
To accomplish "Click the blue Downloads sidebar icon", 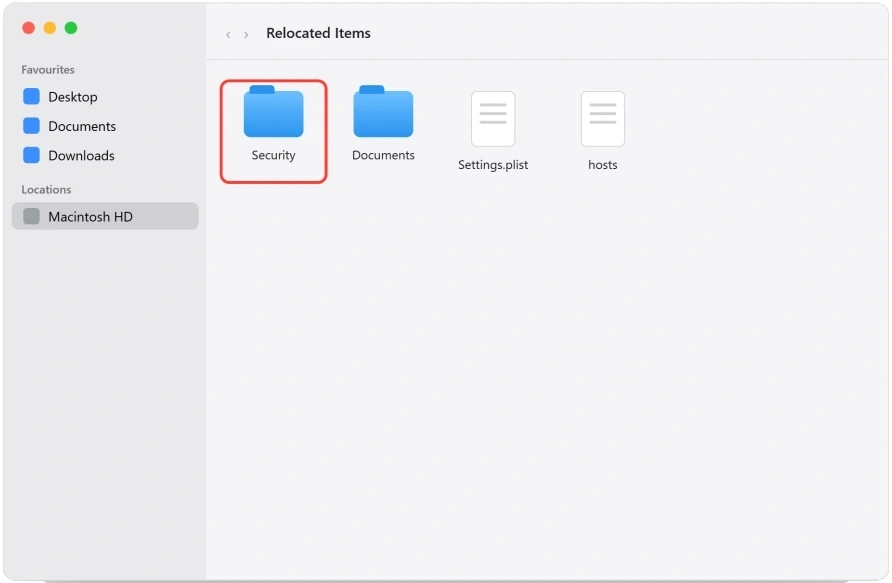I will click(31, 155).
